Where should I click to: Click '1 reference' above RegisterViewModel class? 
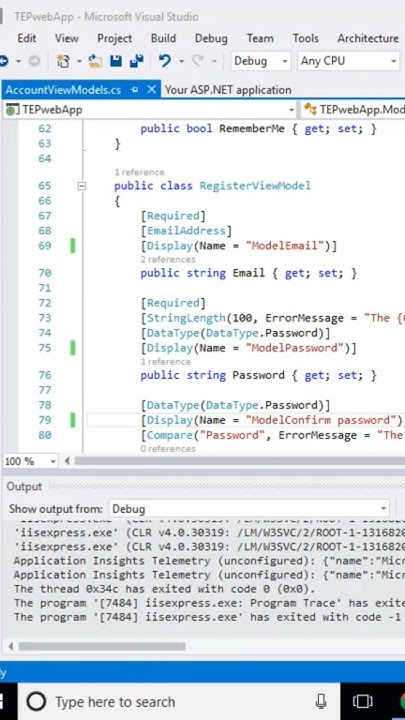tap(139, 172)
